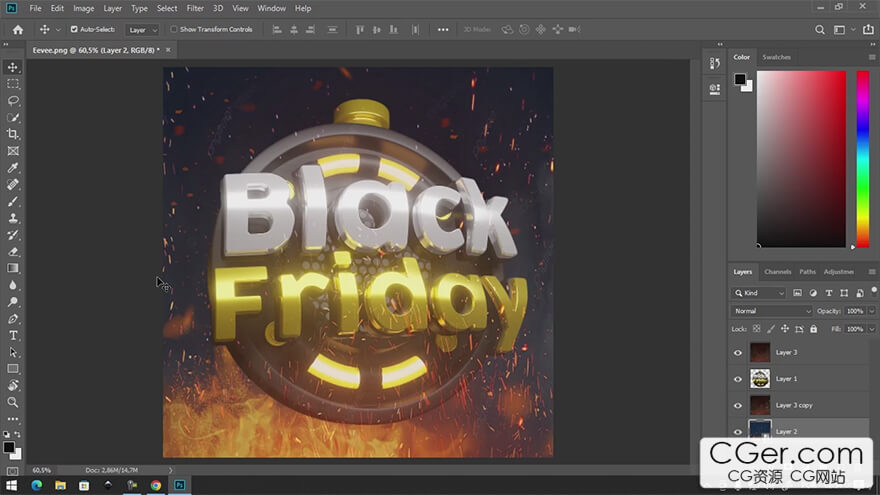Expand the status bar info arrow
The height and width of the screenshot is (495, 880).
(171, 470)
